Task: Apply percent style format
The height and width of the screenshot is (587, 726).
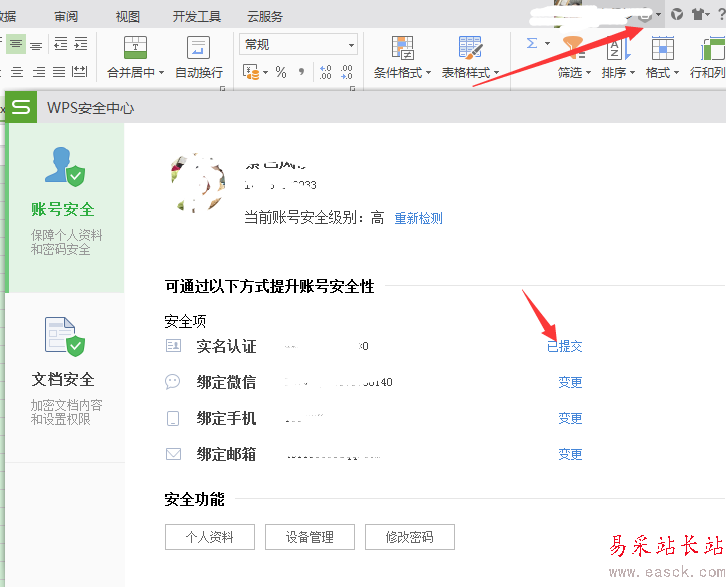Action: (281, 72)
